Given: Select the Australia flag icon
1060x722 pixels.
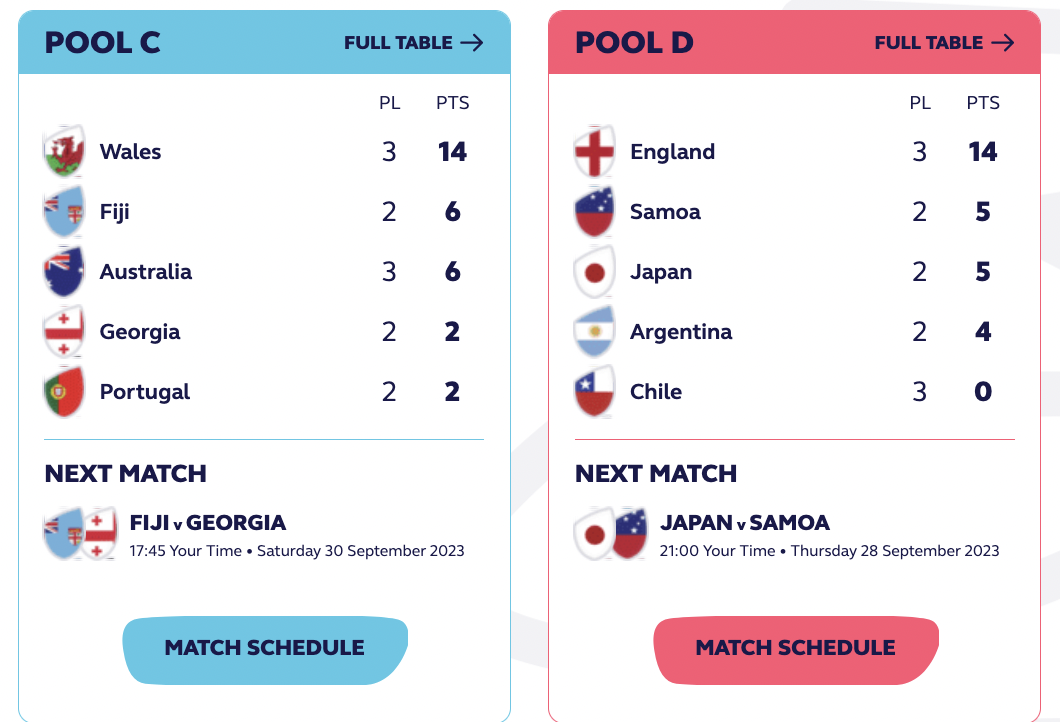Looking at the screenshot, I should click(x=64, y=271).
